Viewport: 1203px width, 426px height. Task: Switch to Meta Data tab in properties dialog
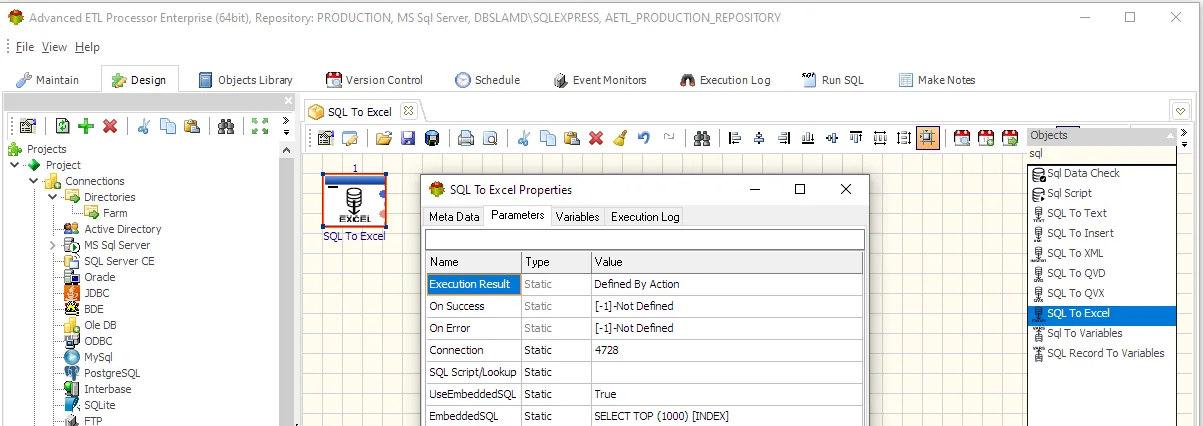click(454, 217)
